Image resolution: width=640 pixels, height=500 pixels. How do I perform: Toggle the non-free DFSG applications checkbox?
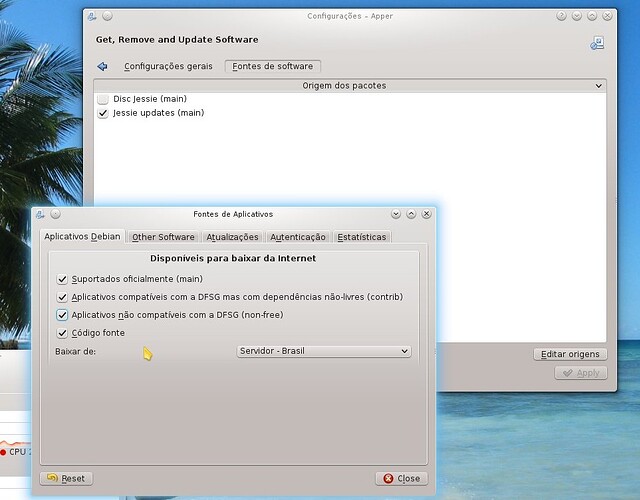pos(63,315)
